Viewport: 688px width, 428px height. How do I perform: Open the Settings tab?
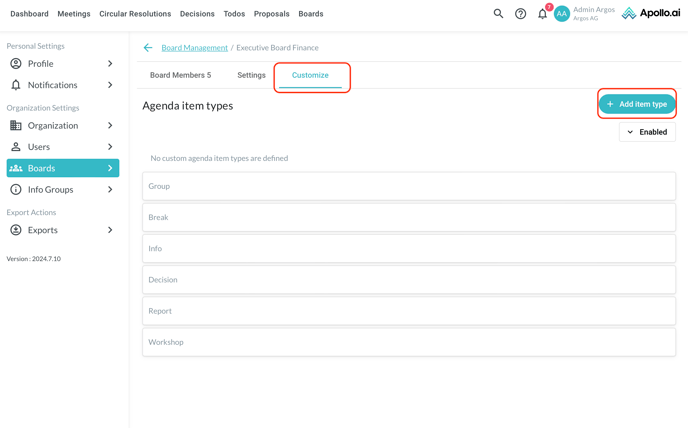pyautogui.click(x=251, y=75)
